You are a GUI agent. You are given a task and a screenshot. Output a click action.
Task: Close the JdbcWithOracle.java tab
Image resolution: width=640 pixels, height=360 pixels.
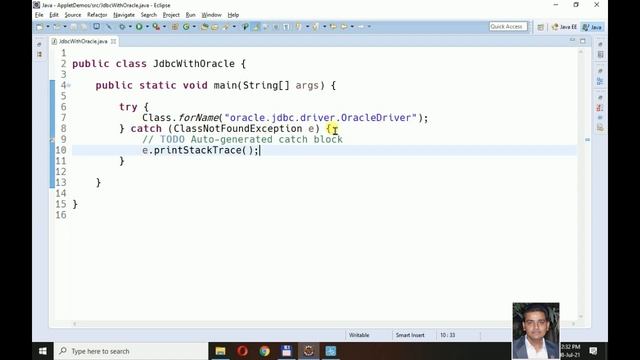113,41
